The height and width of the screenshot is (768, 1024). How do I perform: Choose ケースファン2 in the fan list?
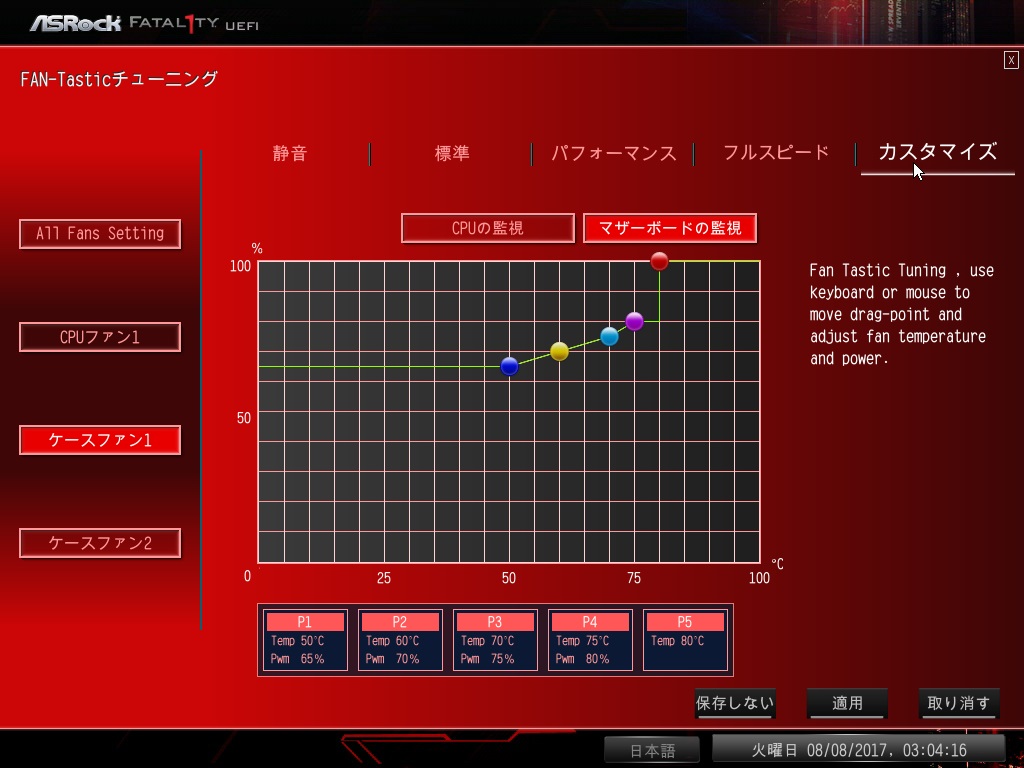tap(100, 543)
